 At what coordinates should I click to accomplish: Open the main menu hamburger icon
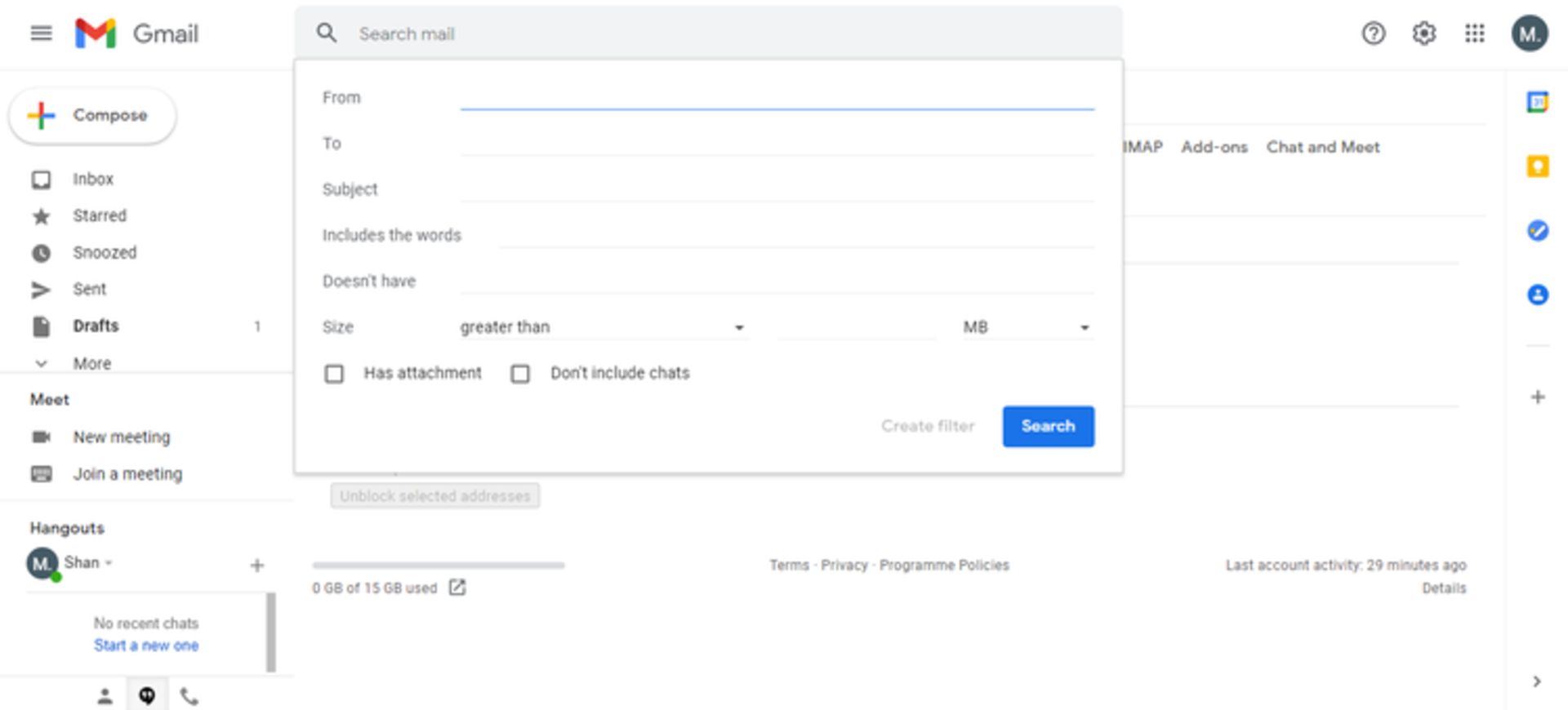[x=41, y=33]
